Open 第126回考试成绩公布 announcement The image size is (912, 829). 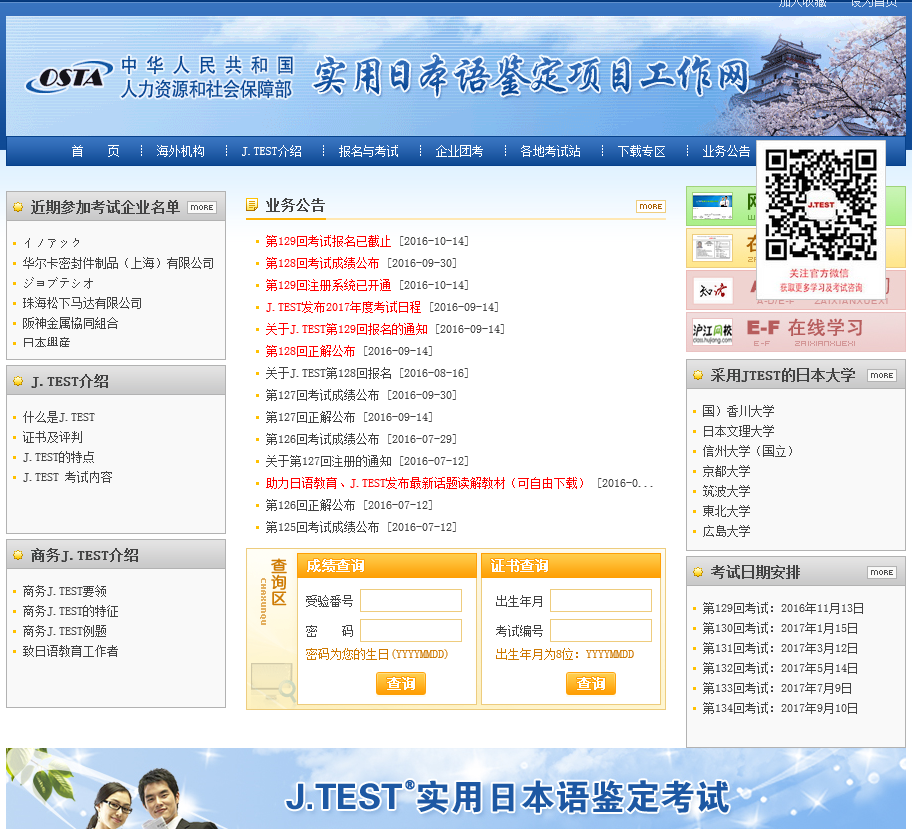[322, 439]
